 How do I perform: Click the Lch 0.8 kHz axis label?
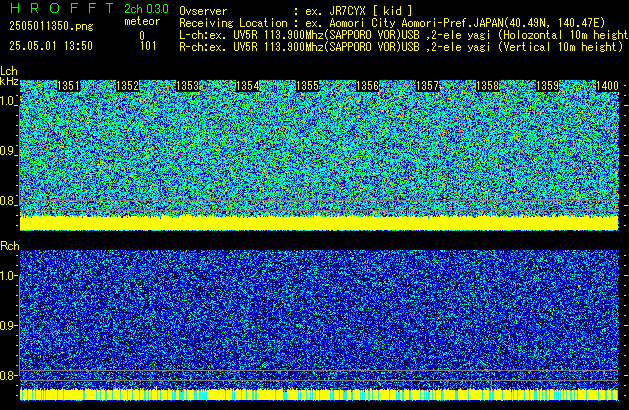click(8, 201)
